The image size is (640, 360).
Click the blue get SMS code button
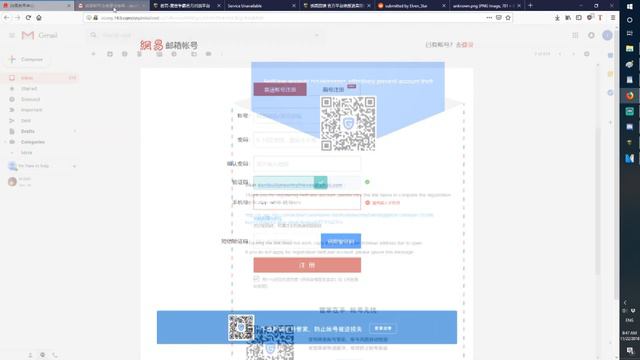(341, 241)
